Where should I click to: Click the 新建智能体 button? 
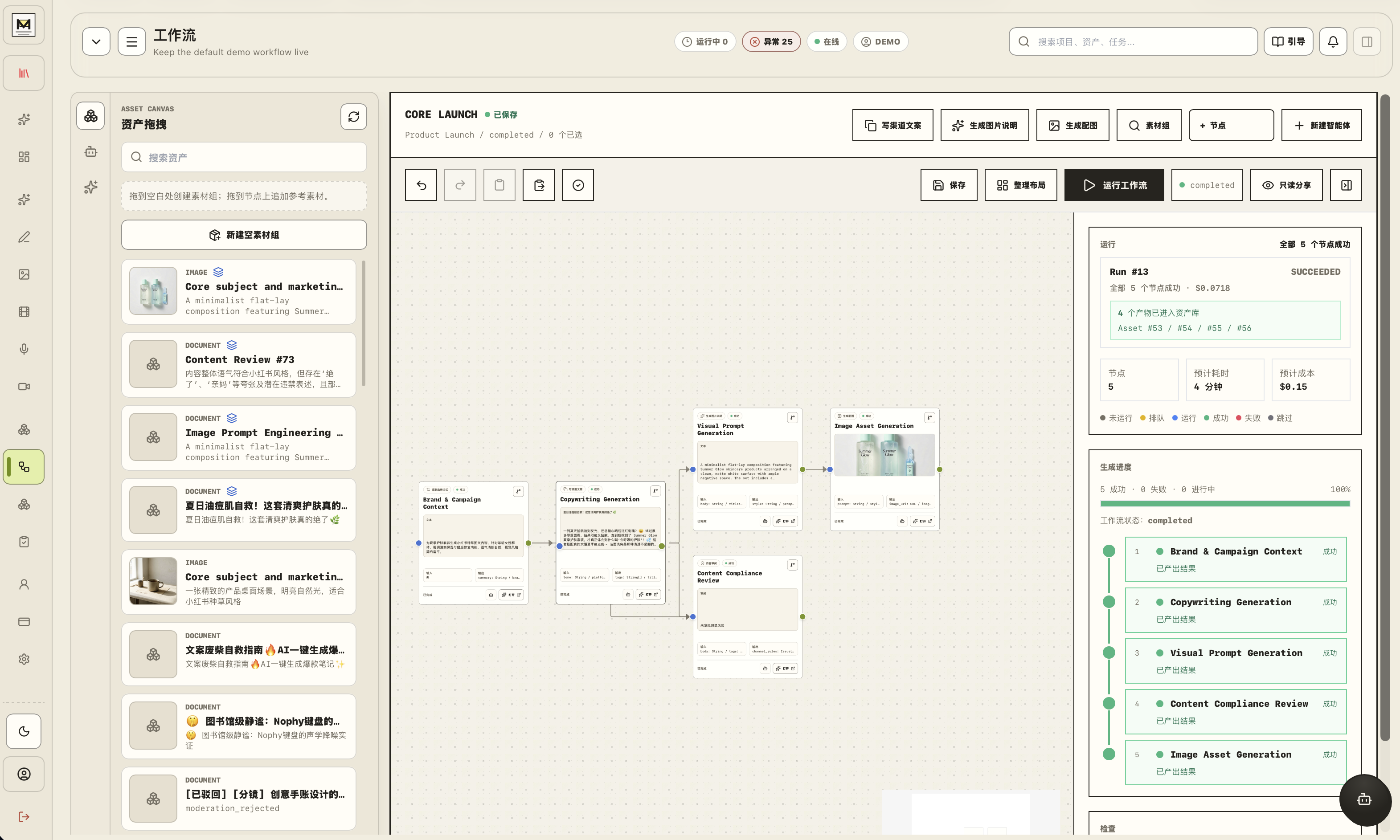(1322, 126)
